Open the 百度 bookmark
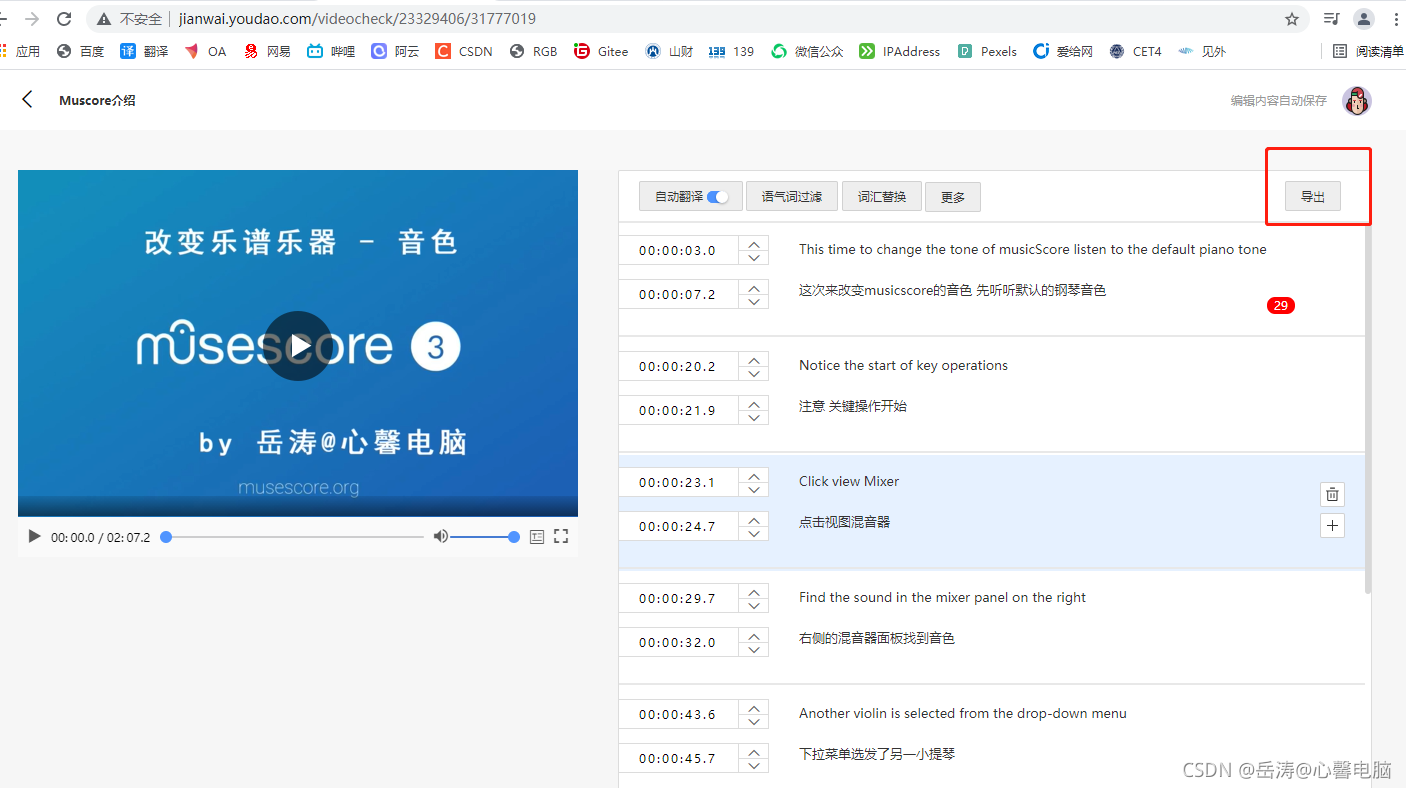Image resolution: width=1406 pixels, height=788 pixels. click(x=80, y=51)
